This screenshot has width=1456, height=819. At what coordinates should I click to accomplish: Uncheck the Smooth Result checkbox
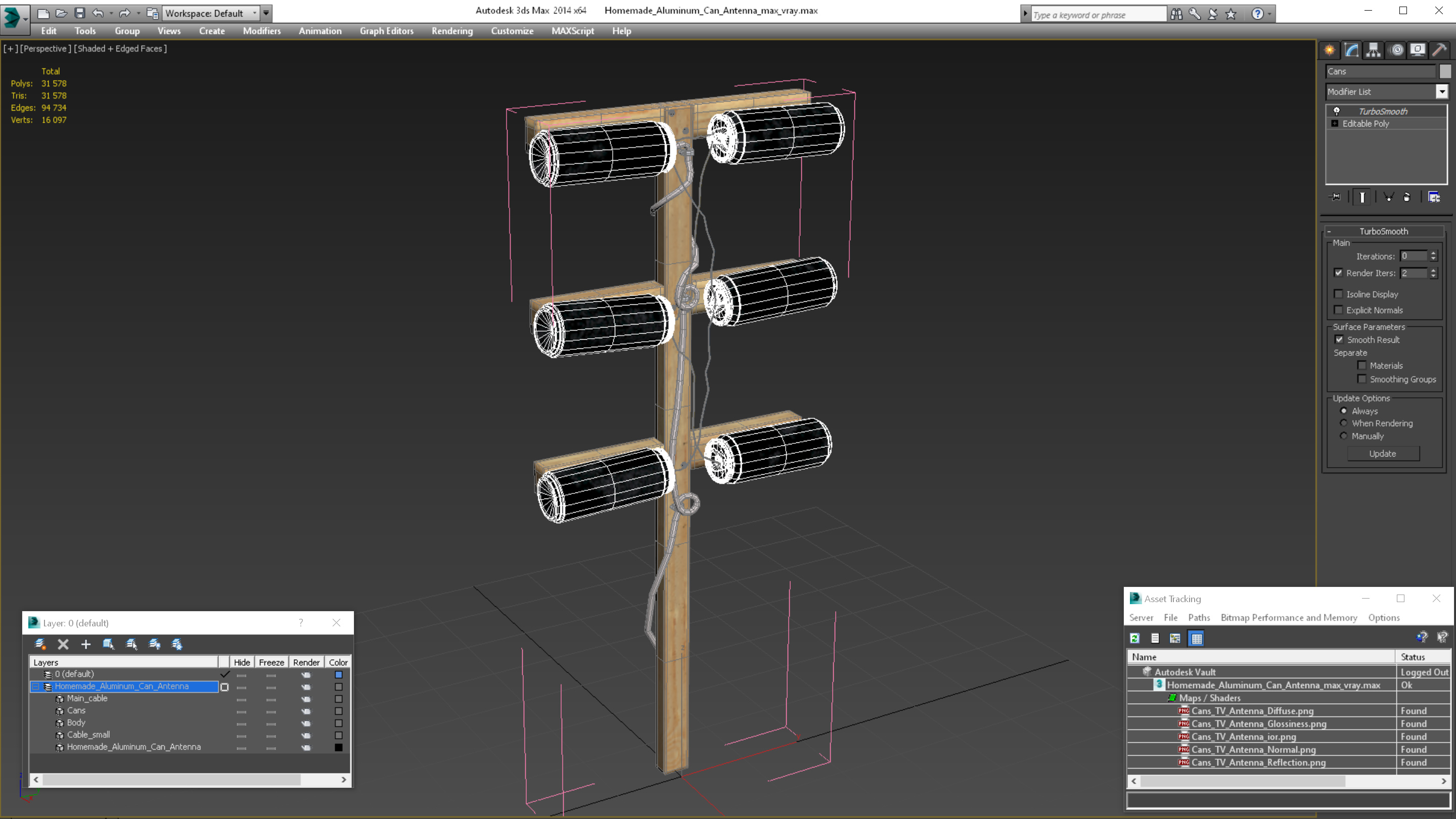(x=1339, y=340)
